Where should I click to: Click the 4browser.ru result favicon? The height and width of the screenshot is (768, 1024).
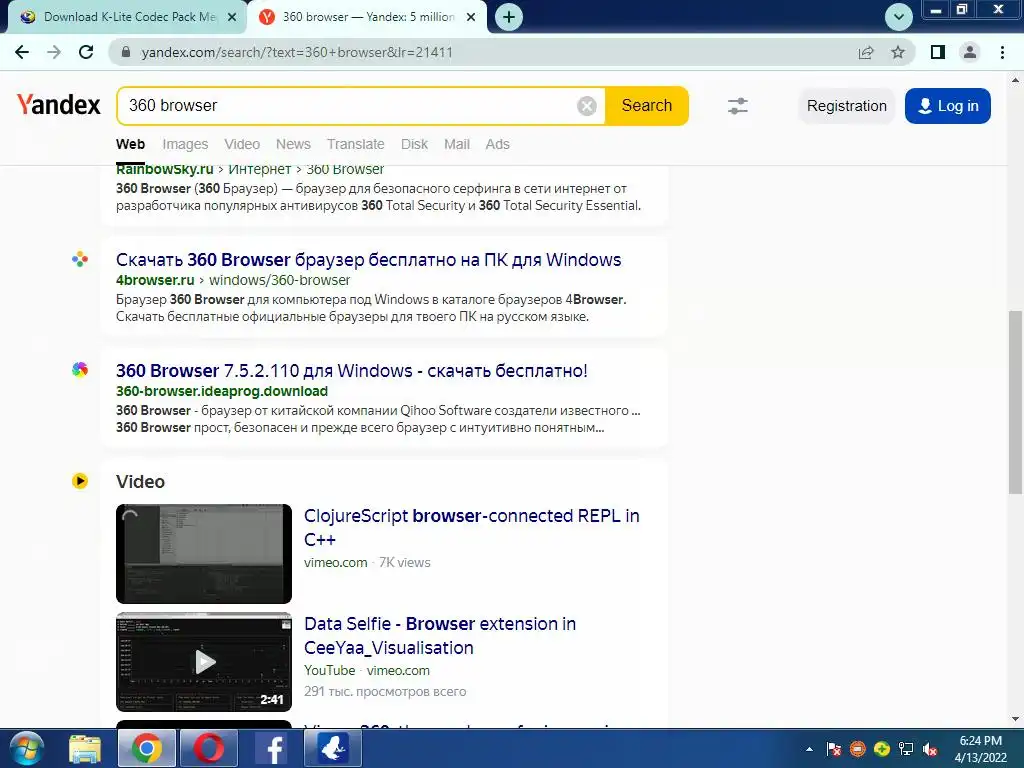(x=80, y=260)
